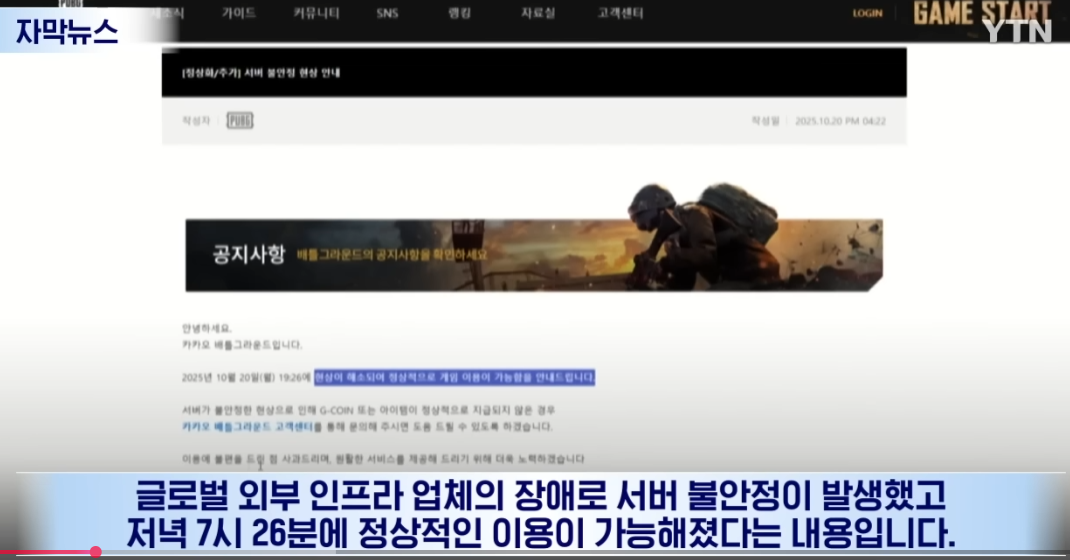The height and width of the screenshot is (560, 1070).
Task: Click the 카카오 배틀그라운드 고객센터 link
Action: coord(246,426)
